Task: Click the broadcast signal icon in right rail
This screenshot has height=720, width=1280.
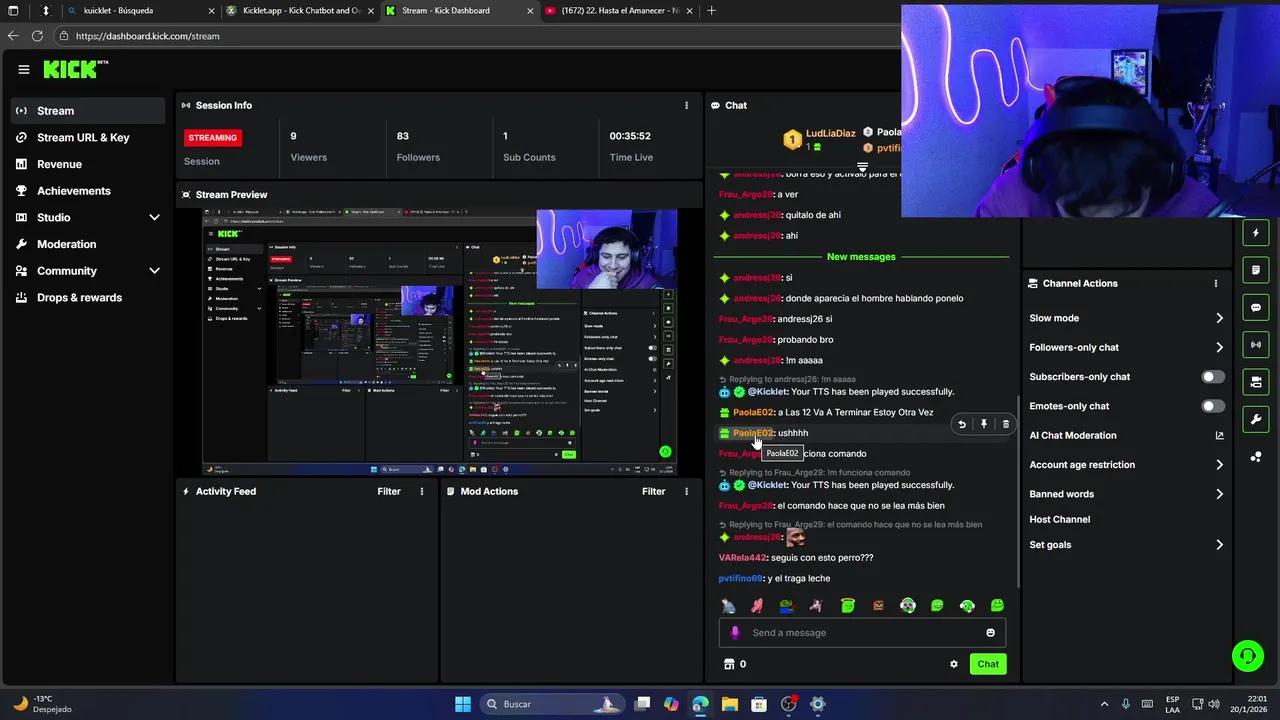Action: (x=1256, y=344)
